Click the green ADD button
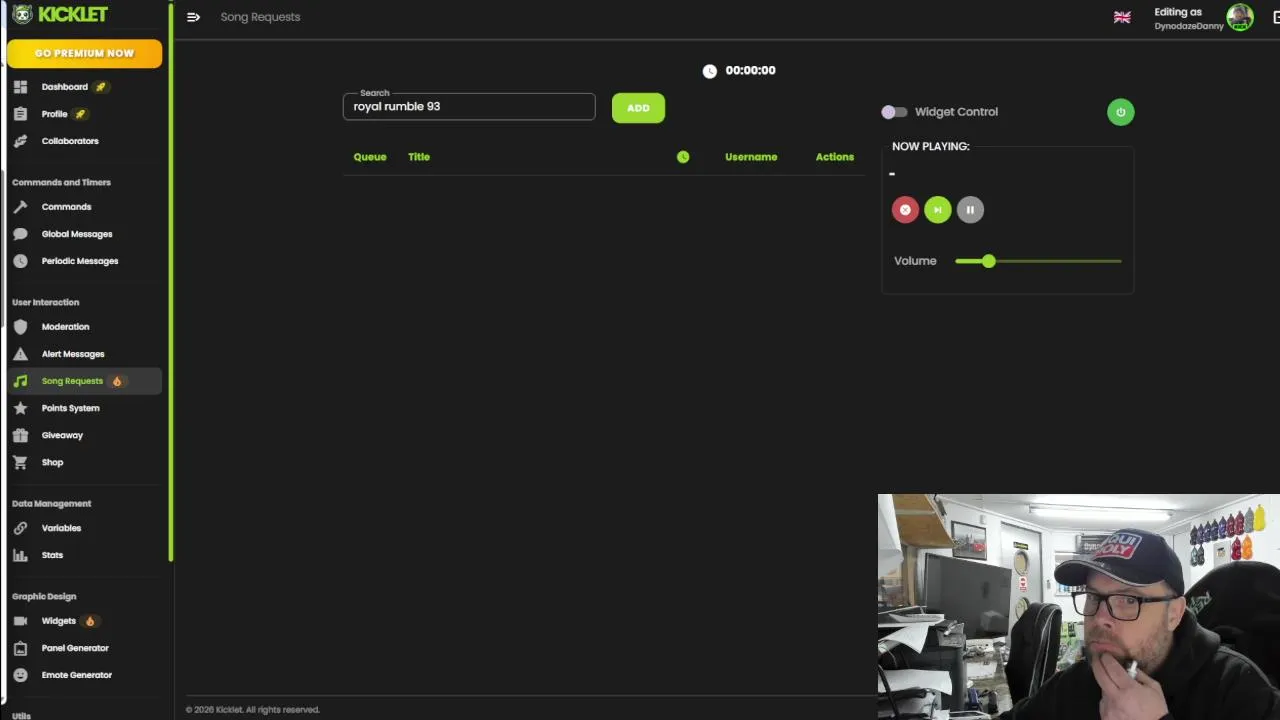Screen dimensions: 1280x720 point(638,108)
